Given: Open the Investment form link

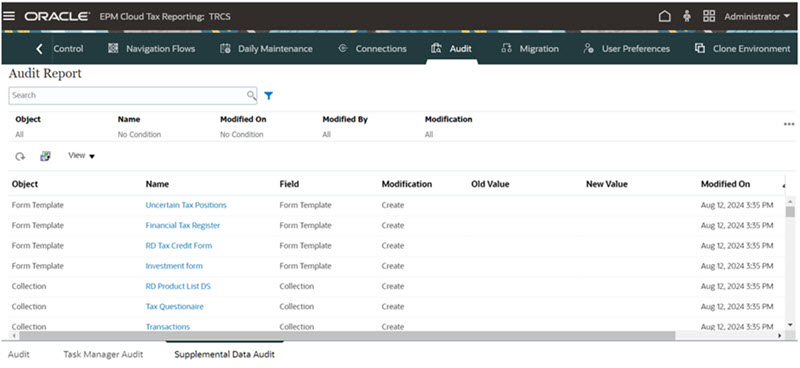Looking at the screenshot, I should pos(174,266).
